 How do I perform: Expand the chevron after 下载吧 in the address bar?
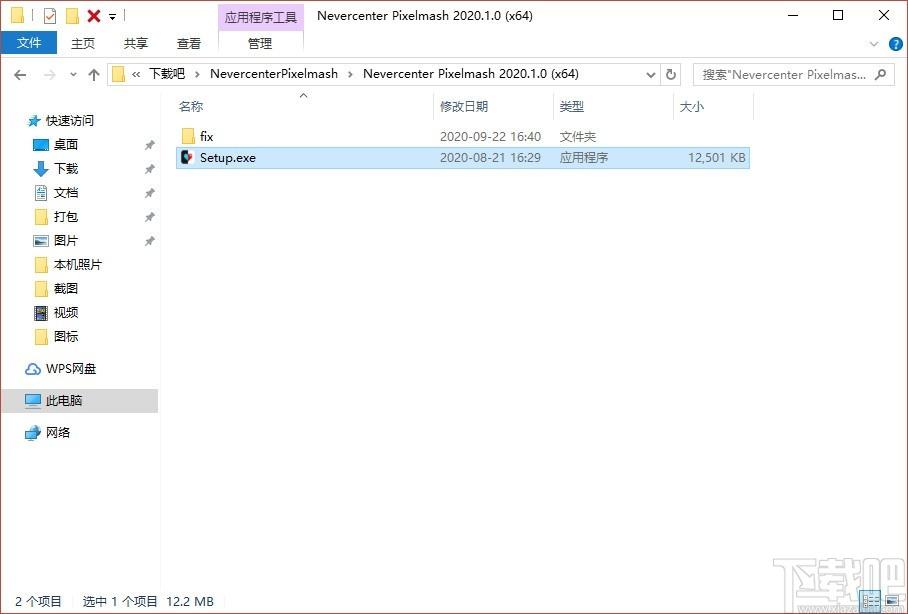click(197, 74)
